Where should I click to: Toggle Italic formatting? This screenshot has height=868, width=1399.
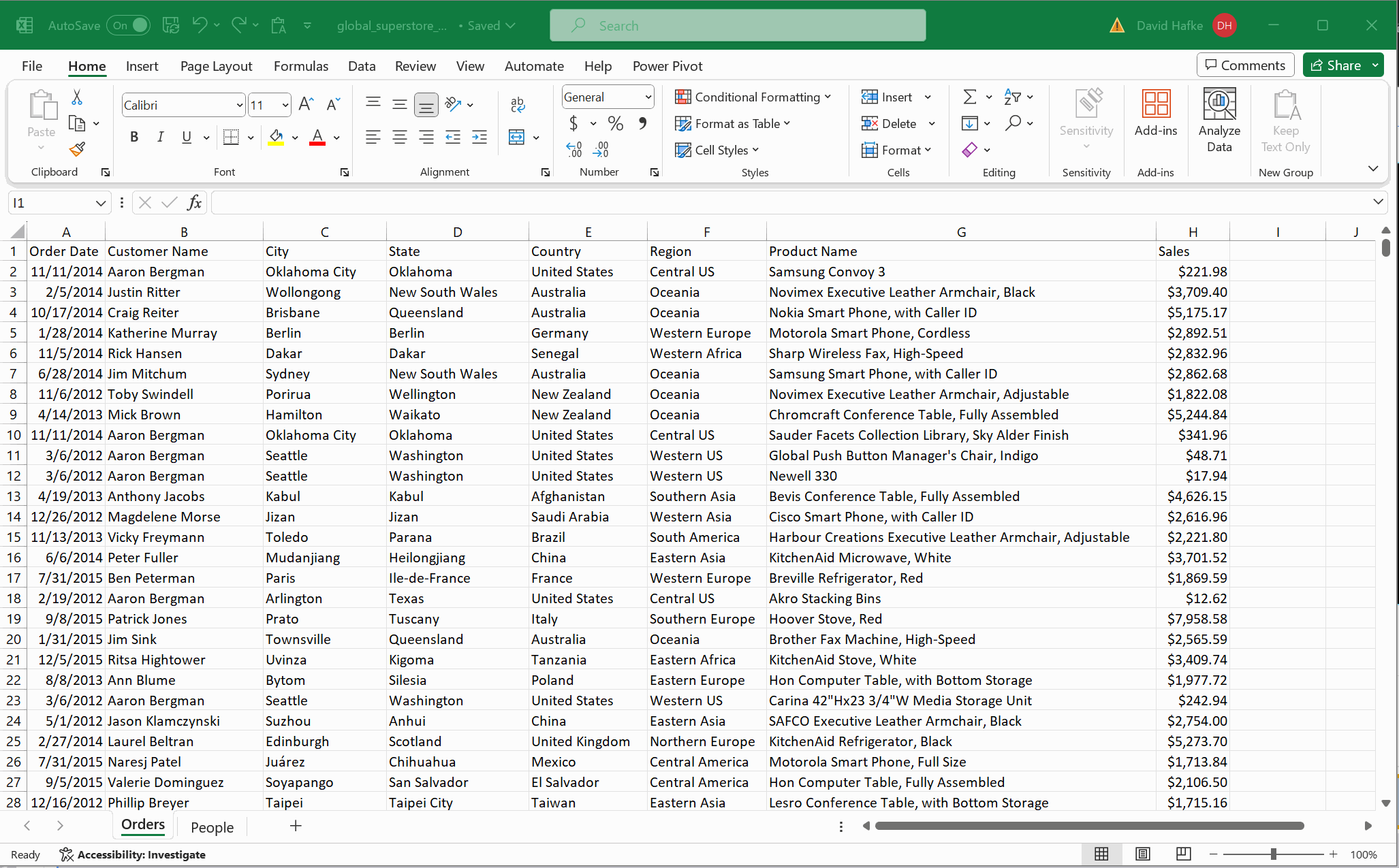coord(160,137)
